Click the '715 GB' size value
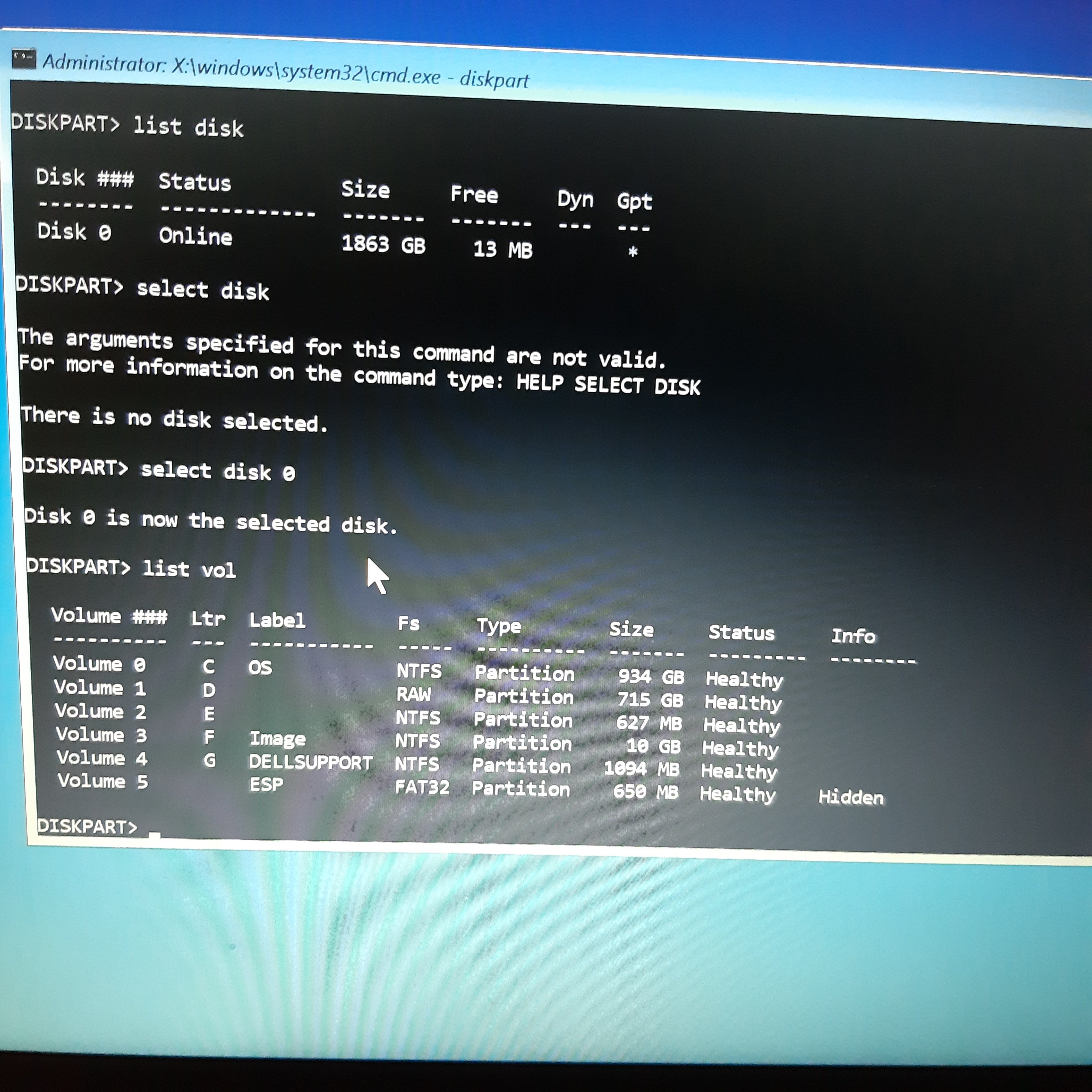Image resolution: width=1092 pixels, height=1092 pixels. 650,700
